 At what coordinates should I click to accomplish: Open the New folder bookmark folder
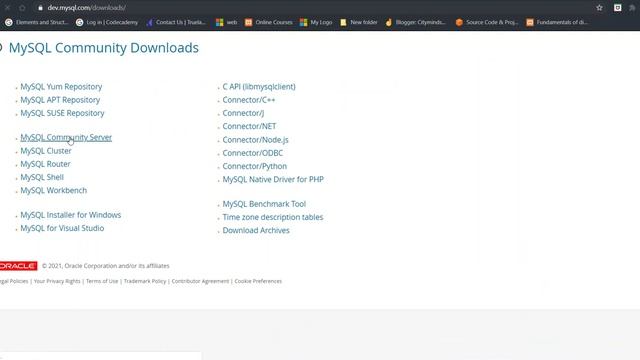point(359,22)
